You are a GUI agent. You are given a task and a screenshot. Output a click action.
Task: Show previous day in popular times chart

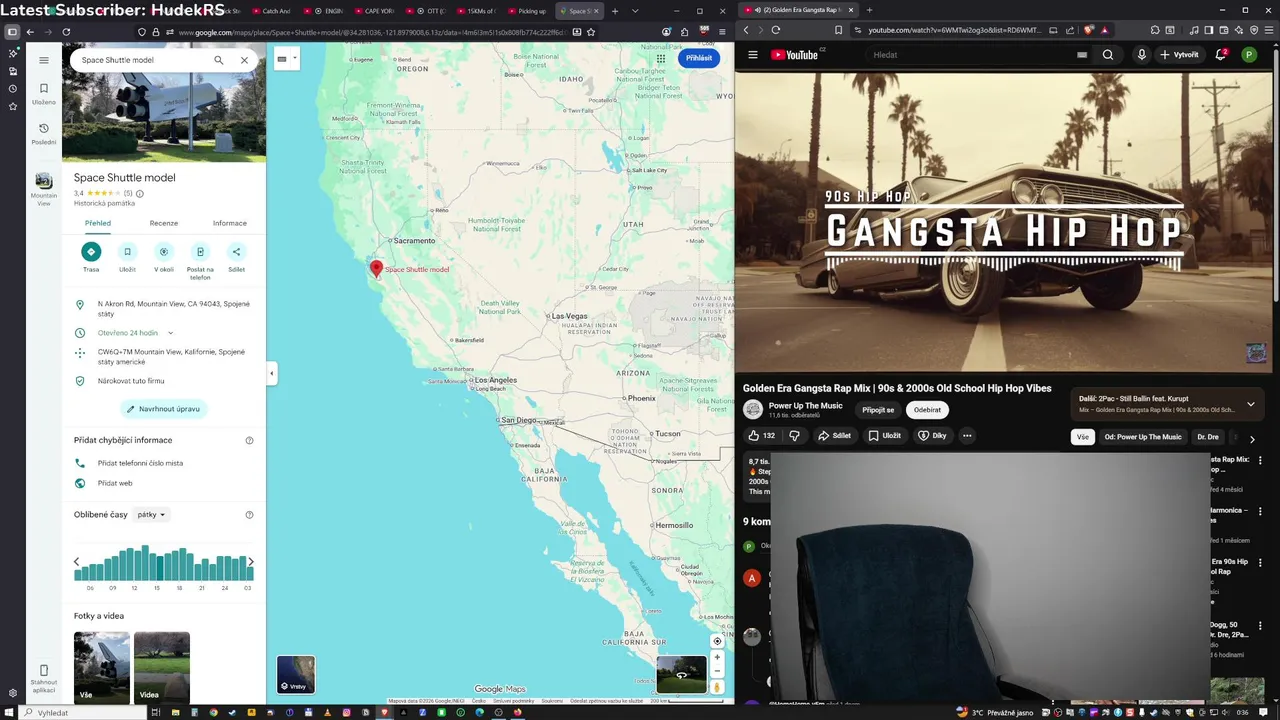coord(77,562)
